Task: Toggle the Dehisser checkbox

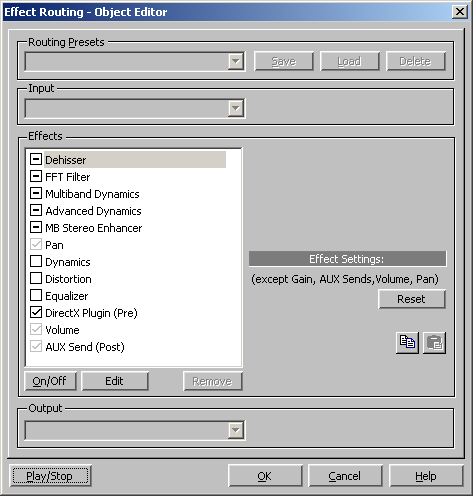Action: 36,159
